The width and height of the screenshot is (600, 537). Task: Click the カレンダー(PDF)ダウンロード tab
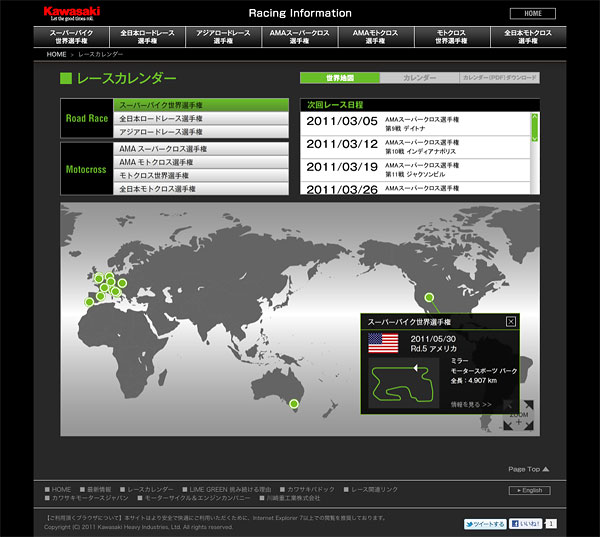pos(499,78)
